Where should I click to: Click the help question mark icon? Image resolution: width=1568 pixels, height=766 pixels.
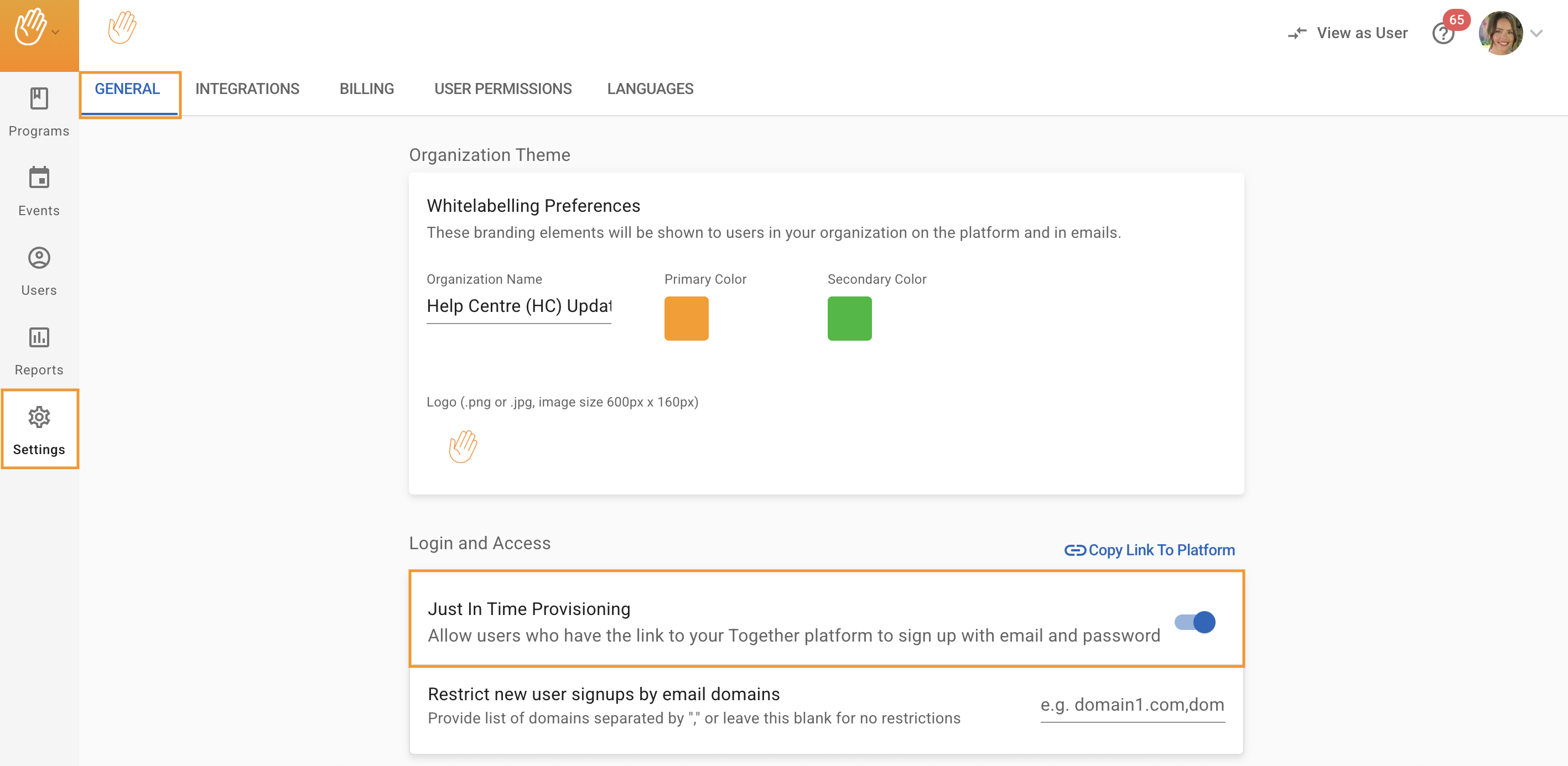1442,34
